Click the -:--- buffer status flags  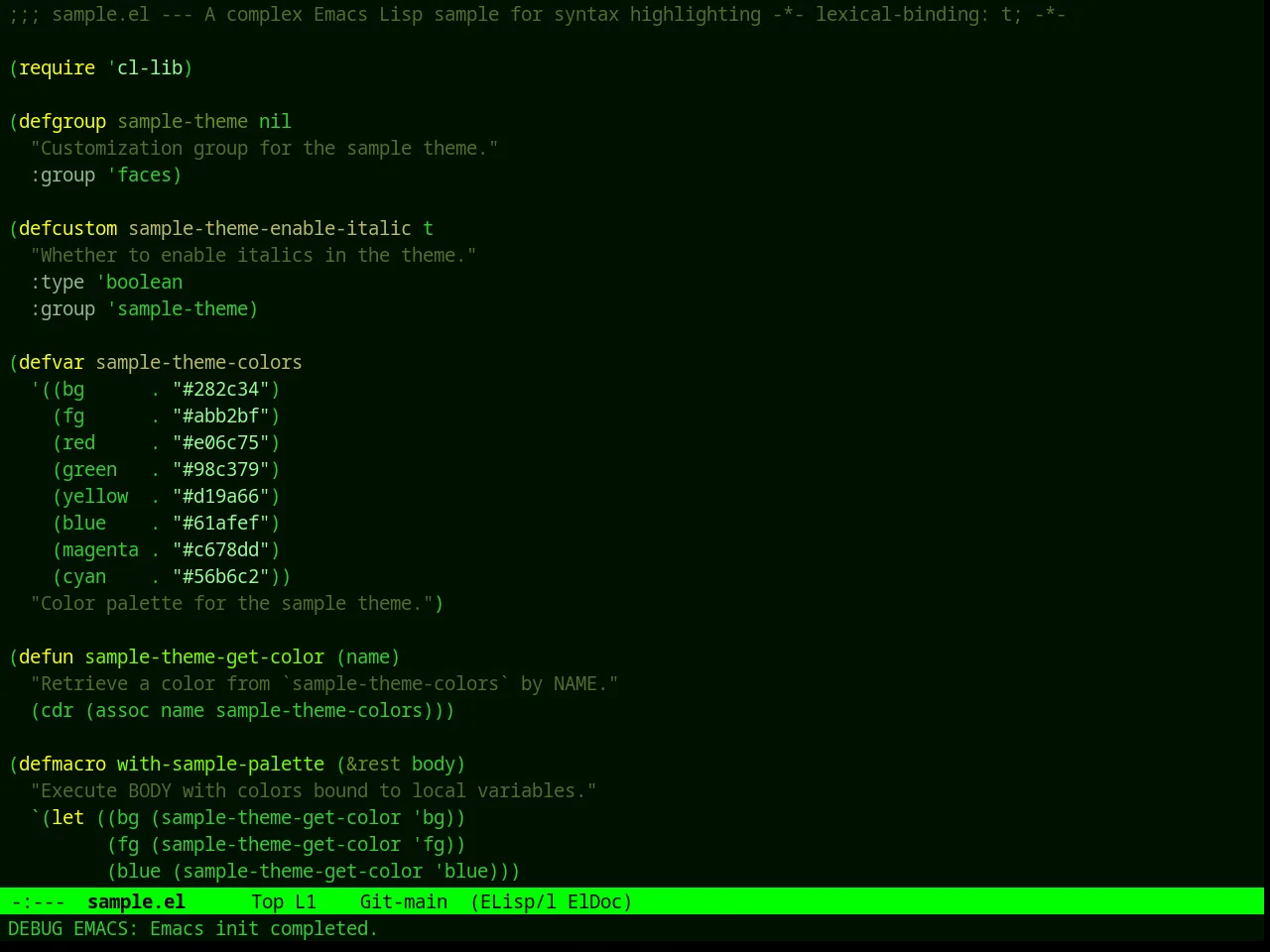coord(39,901)
